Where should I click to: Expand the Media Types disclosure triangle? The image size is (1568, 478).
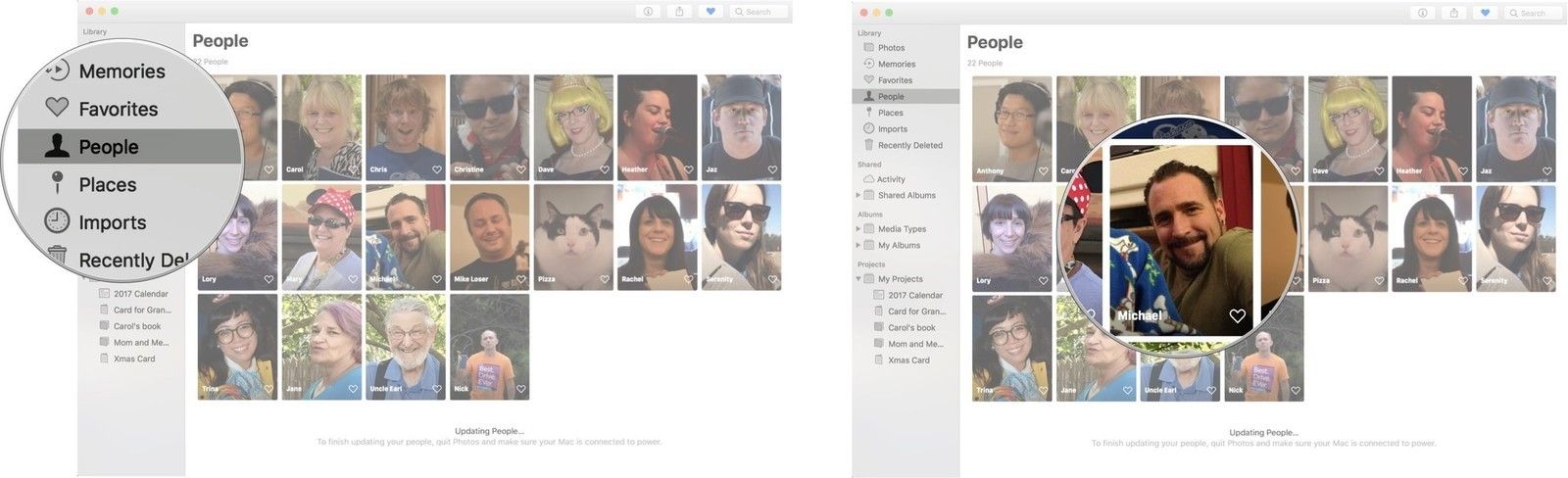pos(858,229)
